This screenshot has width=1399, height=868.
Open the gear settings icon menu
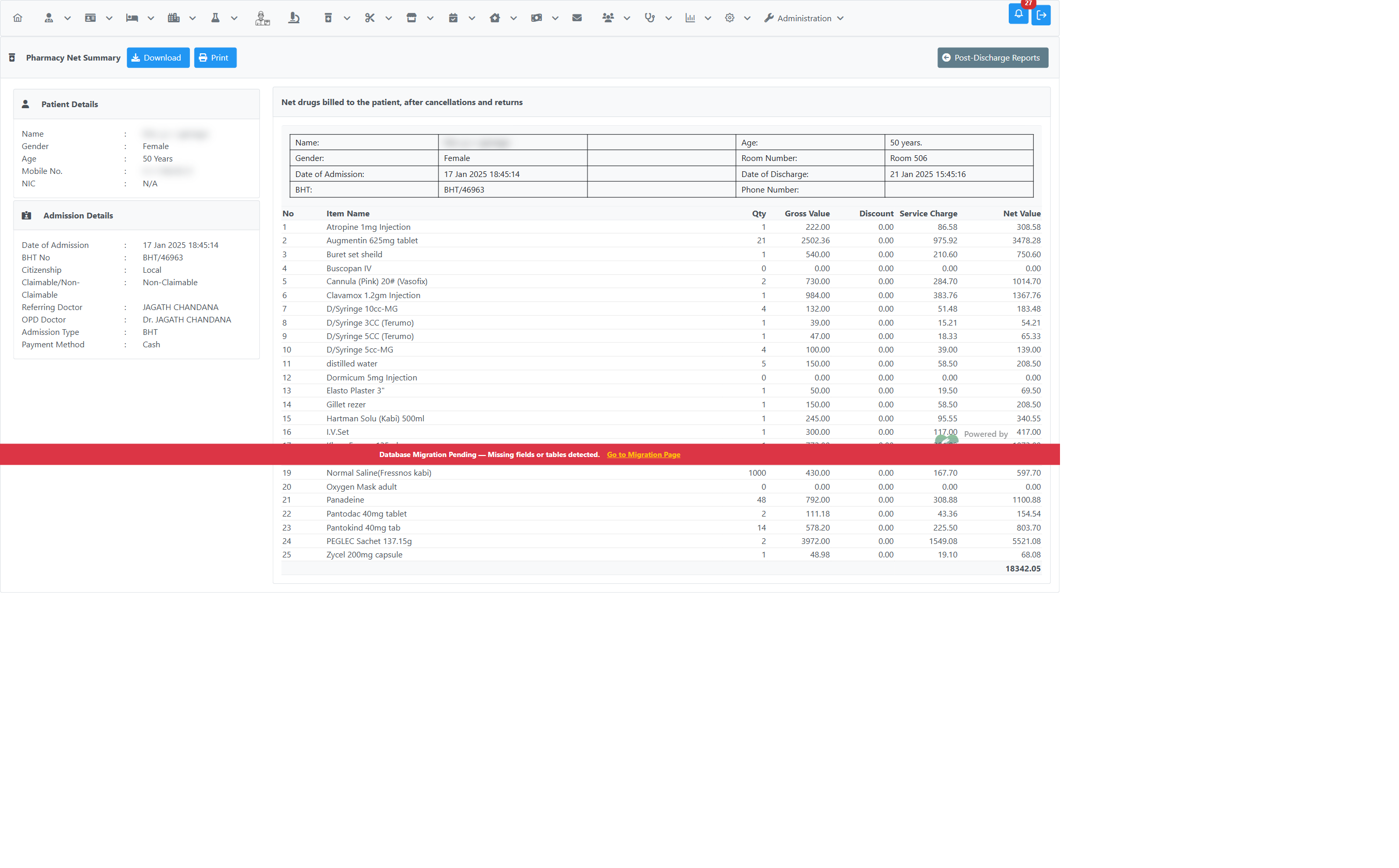pyautogui.click(x=730, y=18)
